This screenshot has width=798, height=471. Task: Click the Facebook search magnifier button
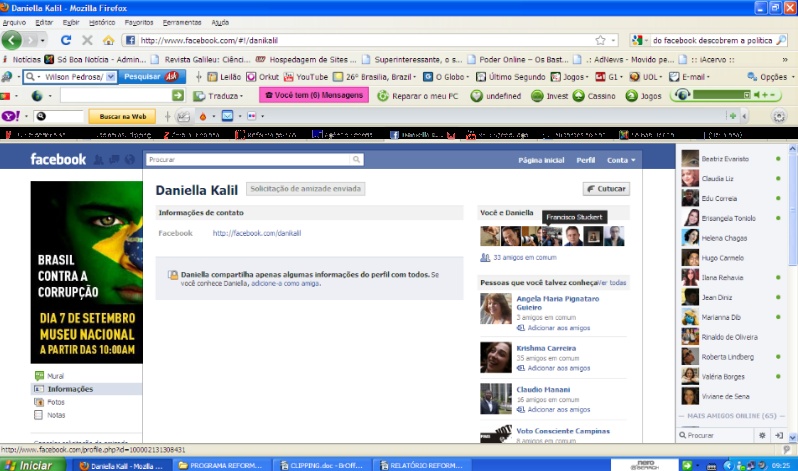pyautogui.click(x=356, y=159)
